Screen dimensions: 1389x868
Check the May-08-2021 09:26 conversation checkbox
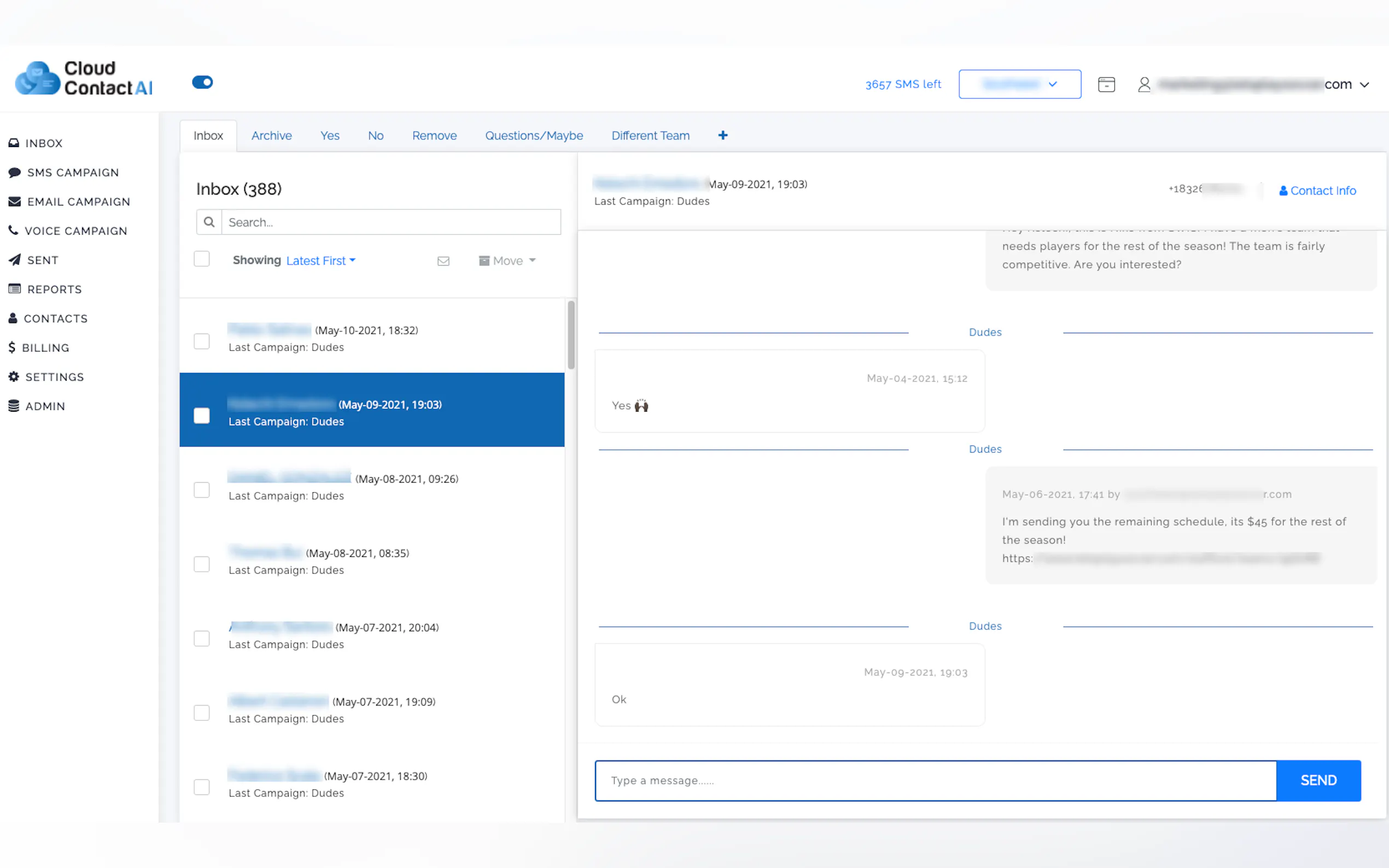click(x=202, y=490)
